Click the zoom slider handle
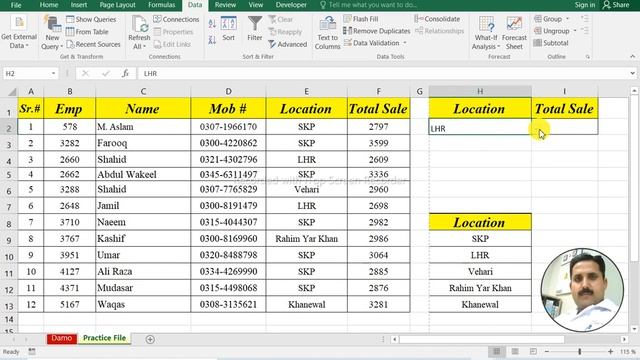640x360 pixels. 579,351
